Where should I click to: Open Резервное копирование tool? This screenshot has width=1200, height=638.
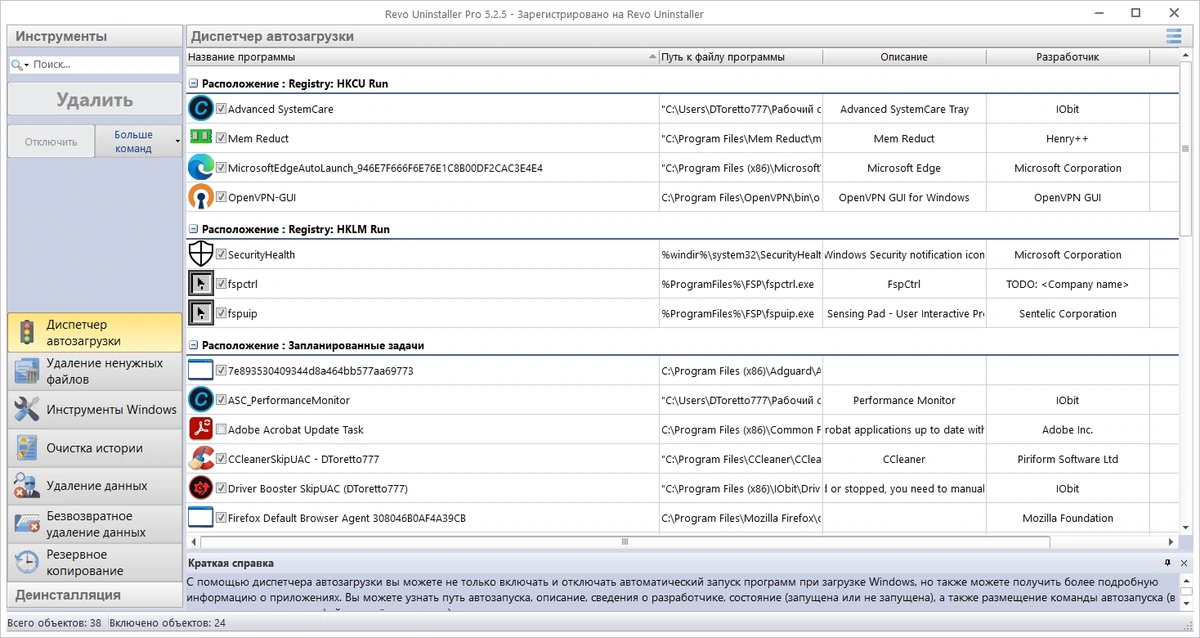95,562
